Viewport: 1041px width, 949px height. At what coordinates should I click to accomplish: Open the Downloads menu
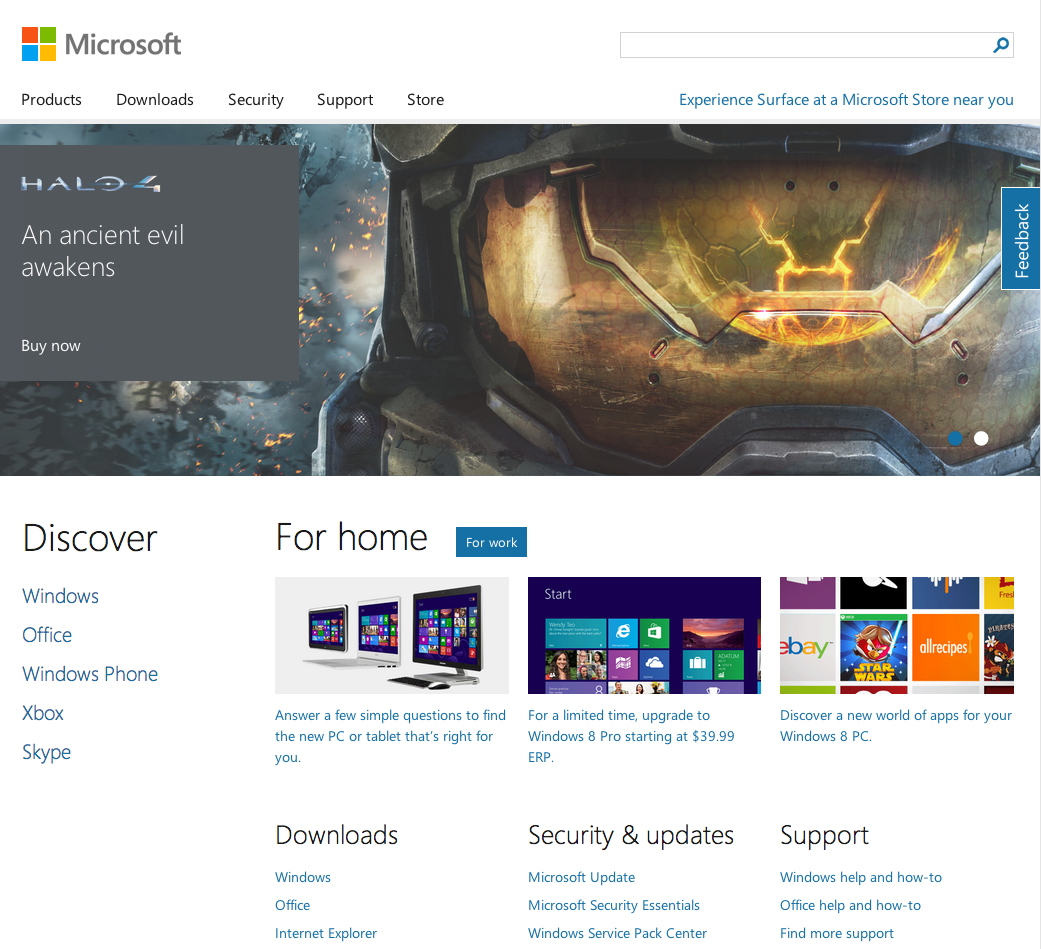[x=155, y=100]
